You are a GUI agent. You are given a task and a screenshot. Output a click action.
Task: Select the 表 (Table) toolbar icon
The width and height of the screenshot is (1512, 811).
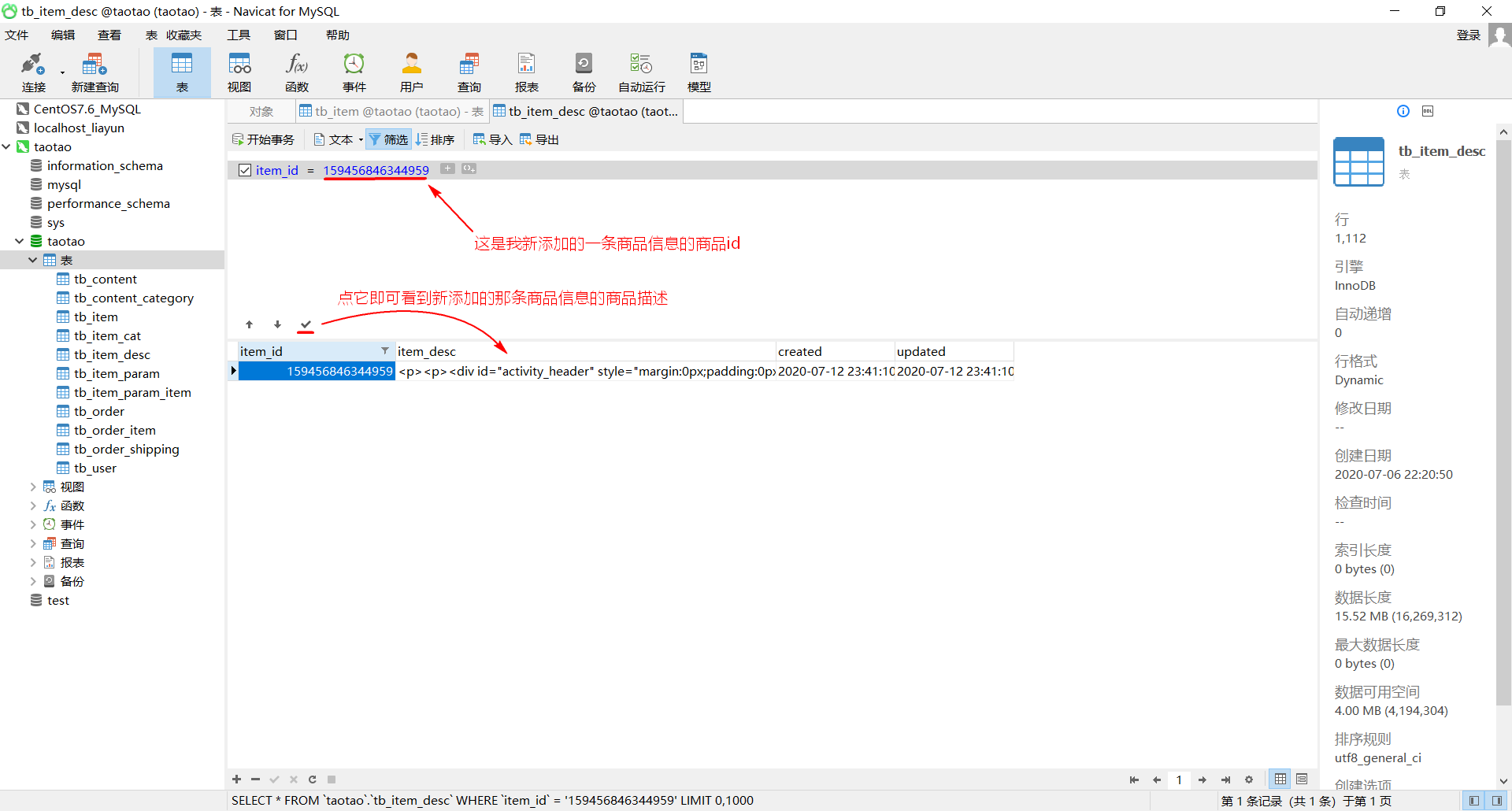pyautogui.click(x=182, y=72)
